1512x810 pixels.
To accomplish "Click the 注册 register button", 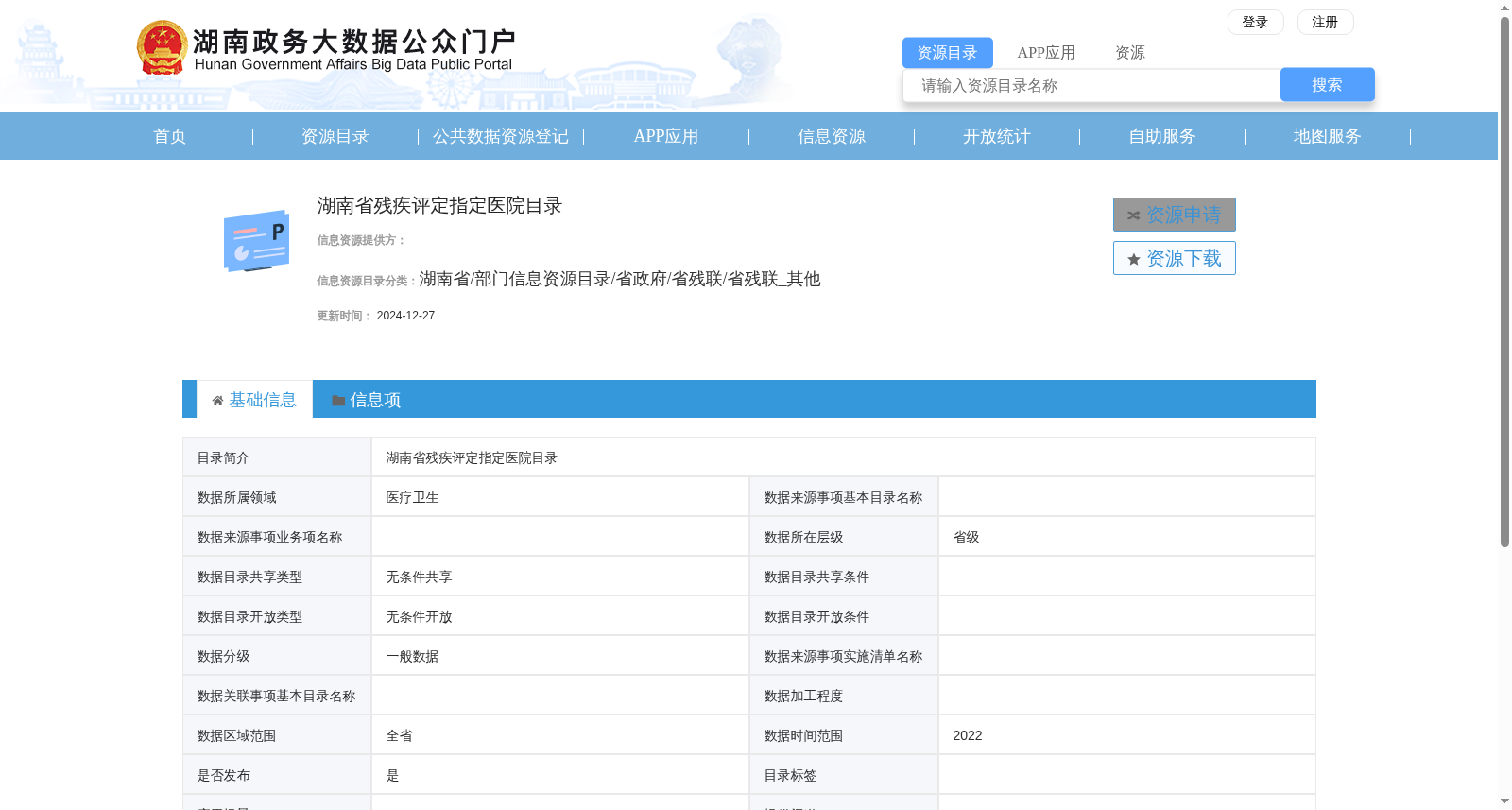I will tap(1325, 23).
